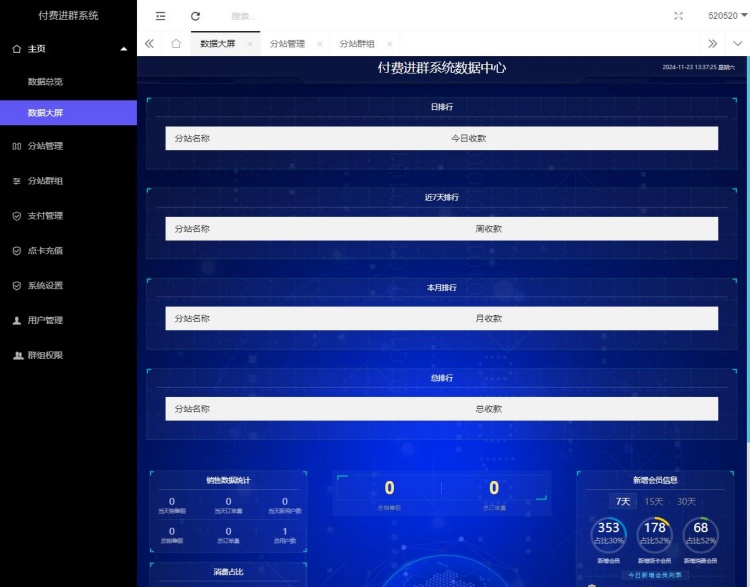Click the 日排行 panel title
The image size is (750, 587).
[x=441, y=107]
